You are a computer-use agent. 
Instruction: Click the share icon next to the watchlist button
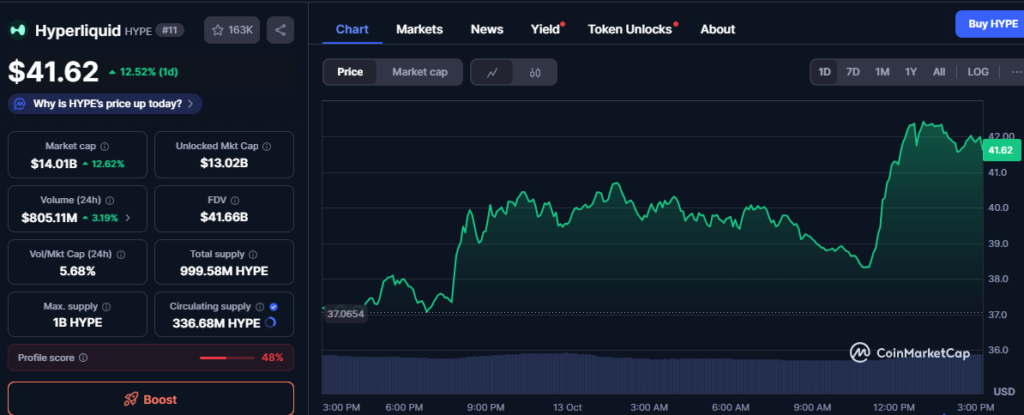click(280, 31)
